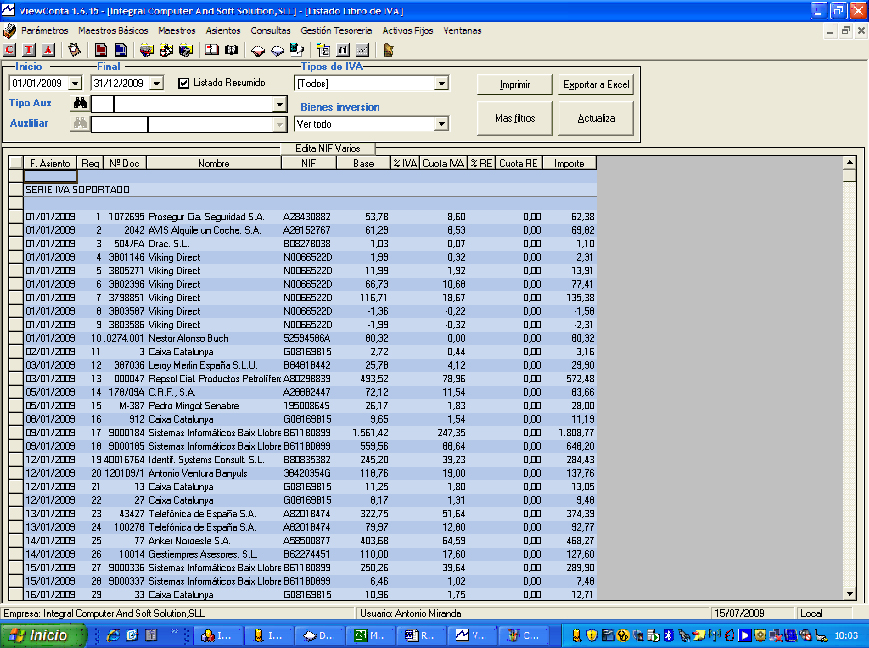Click the Bluetooth icon in the system tray

669,635
